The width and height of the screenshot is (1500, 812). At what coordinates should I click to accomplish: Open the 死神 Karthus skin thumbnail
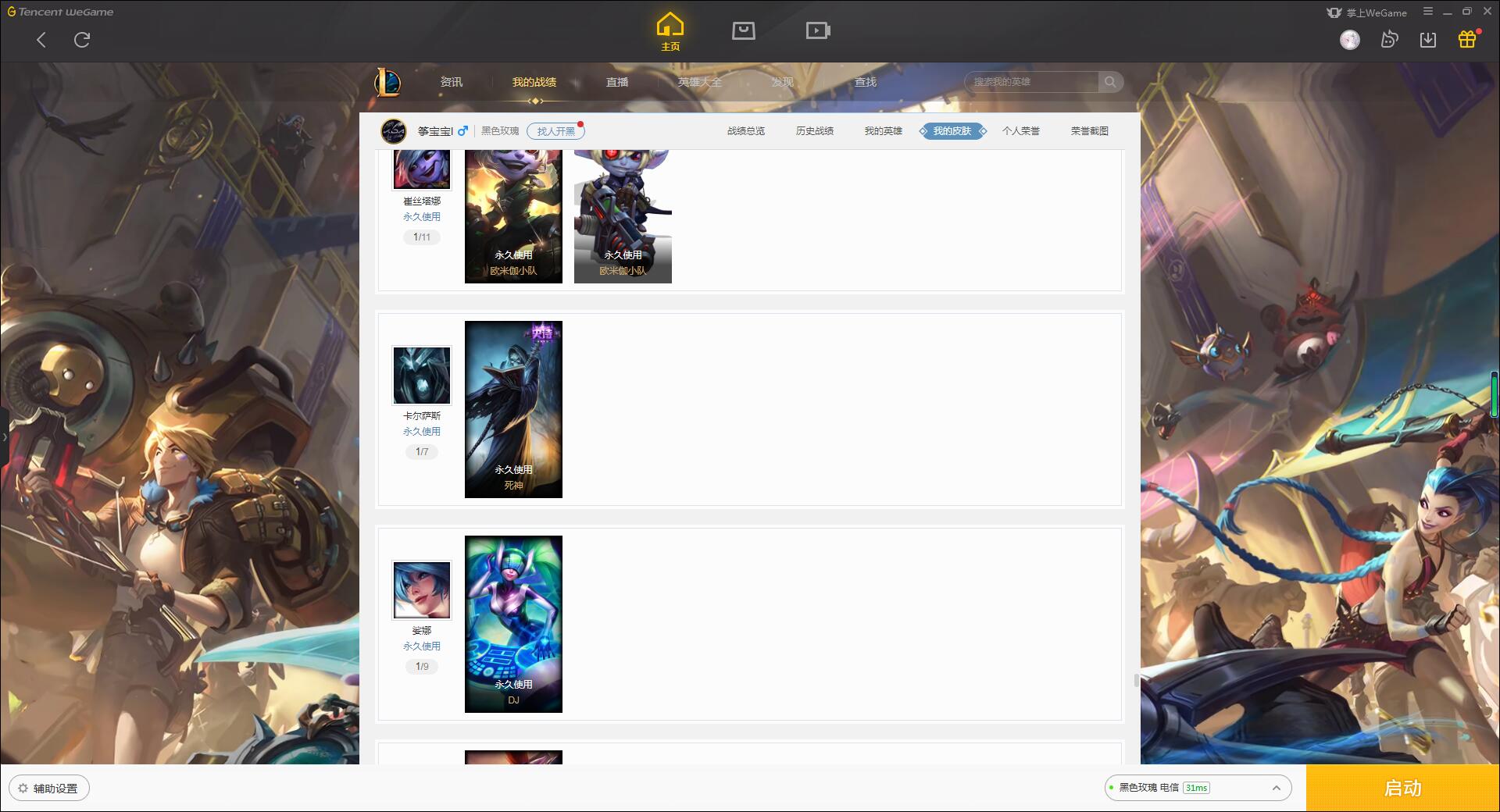(x=513, y=409)
